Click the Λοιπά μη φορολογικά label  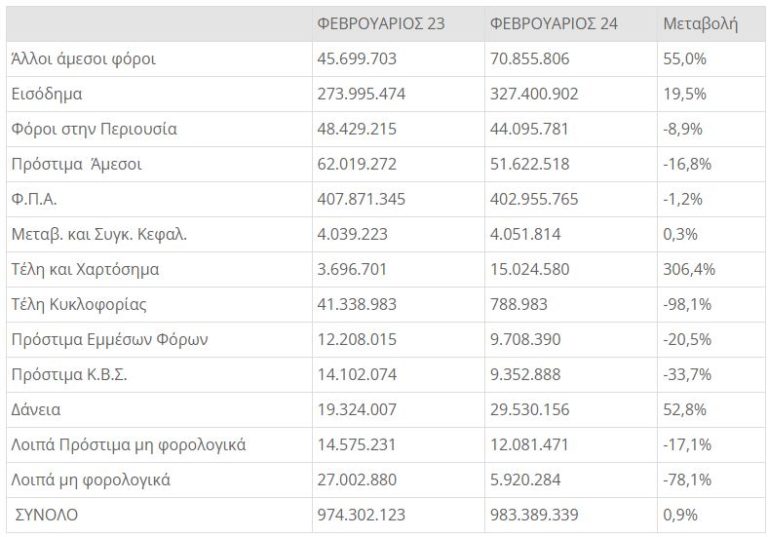coord(89,479)
